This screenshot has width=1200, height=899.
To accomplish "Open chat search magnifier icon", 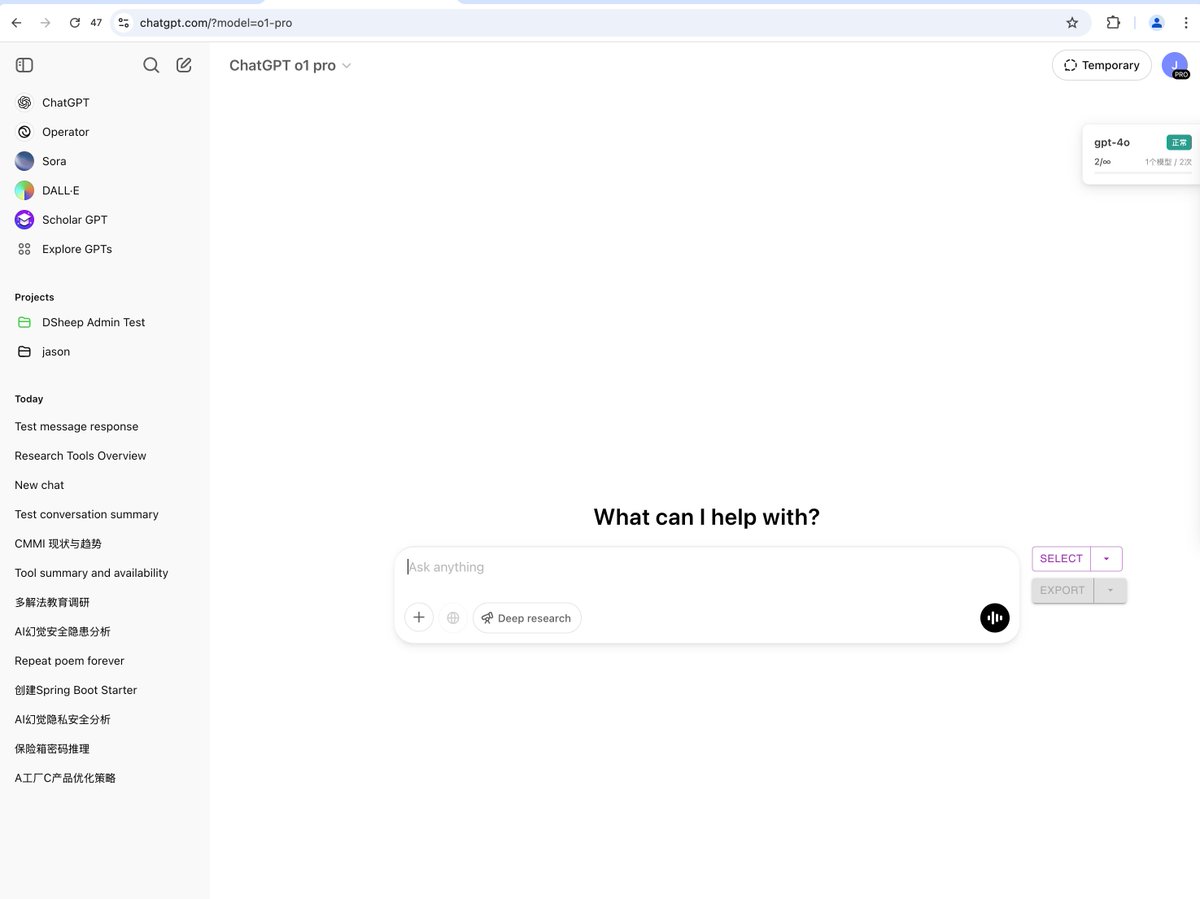I will (x=151, y=65).
